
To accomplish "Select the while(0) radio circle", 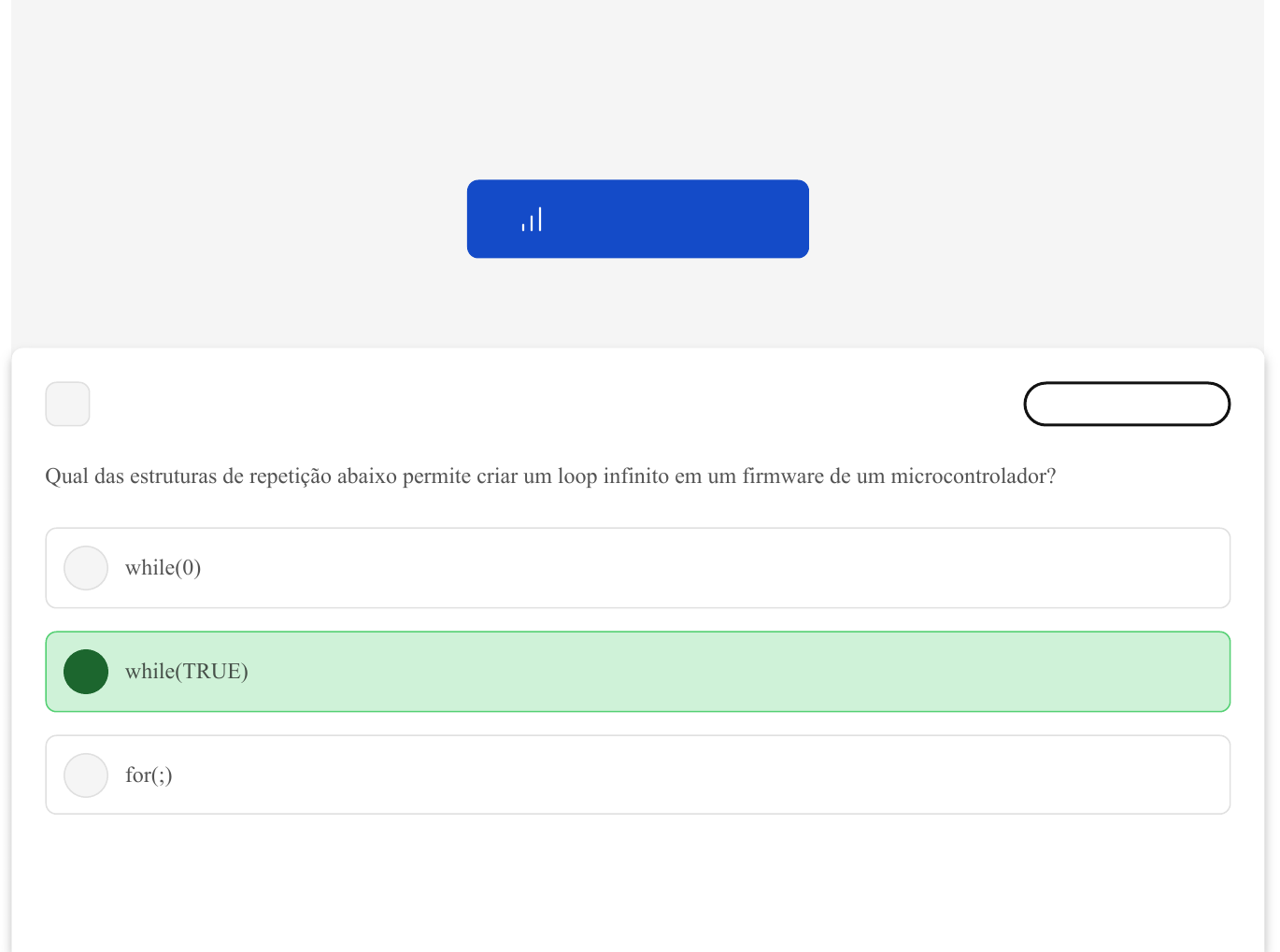I will click(86, 568).
